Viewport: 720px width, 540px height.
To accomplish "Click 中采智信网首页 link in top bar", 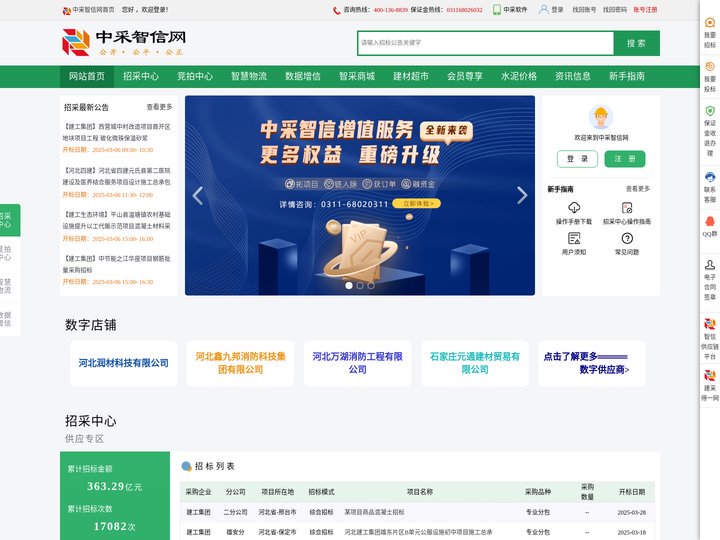I will [93, 10].
